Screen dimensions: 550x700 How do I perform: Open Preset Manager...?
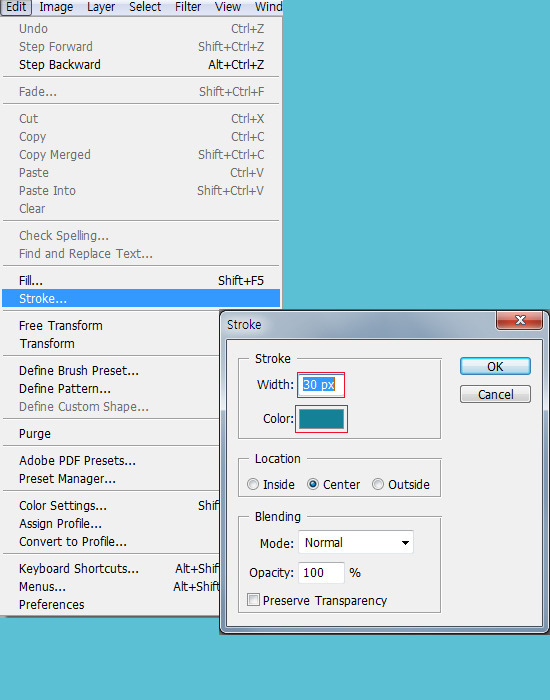(111, 479)
